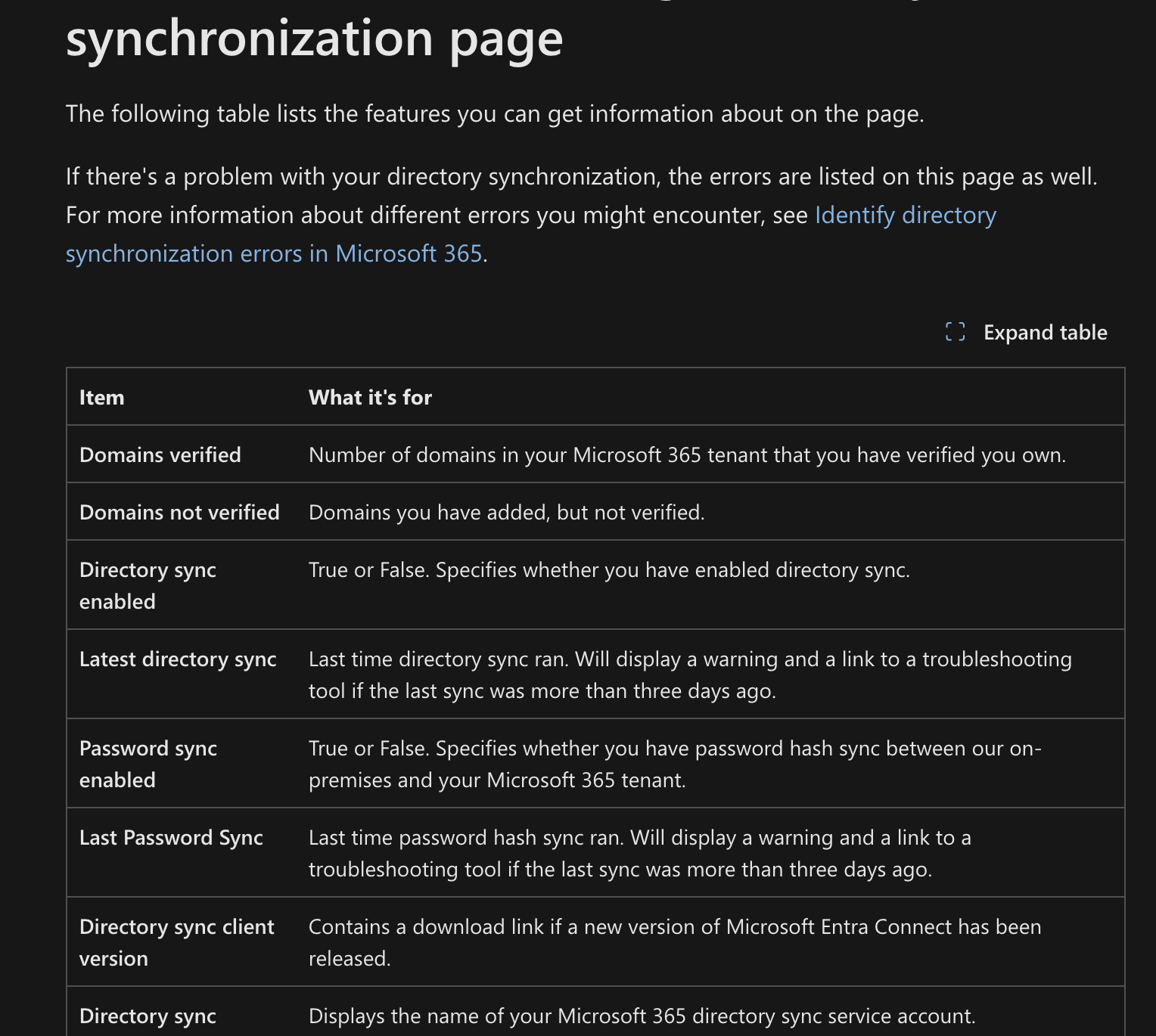Select the Password sync enabled item
This screenshot has height=1036, width=1156.
coord(148,764)
